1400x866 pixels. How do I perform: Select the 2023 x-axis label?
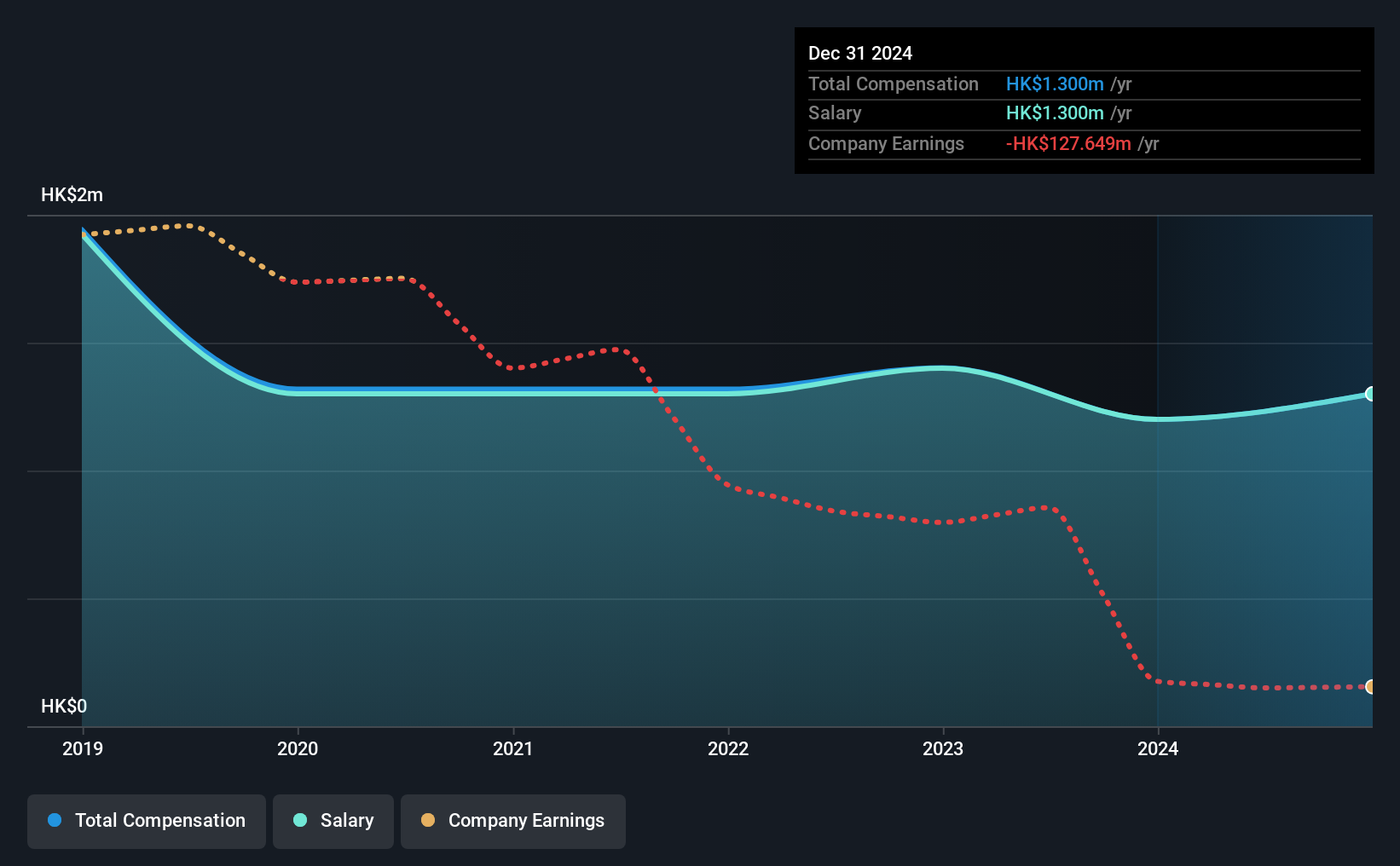943,748
